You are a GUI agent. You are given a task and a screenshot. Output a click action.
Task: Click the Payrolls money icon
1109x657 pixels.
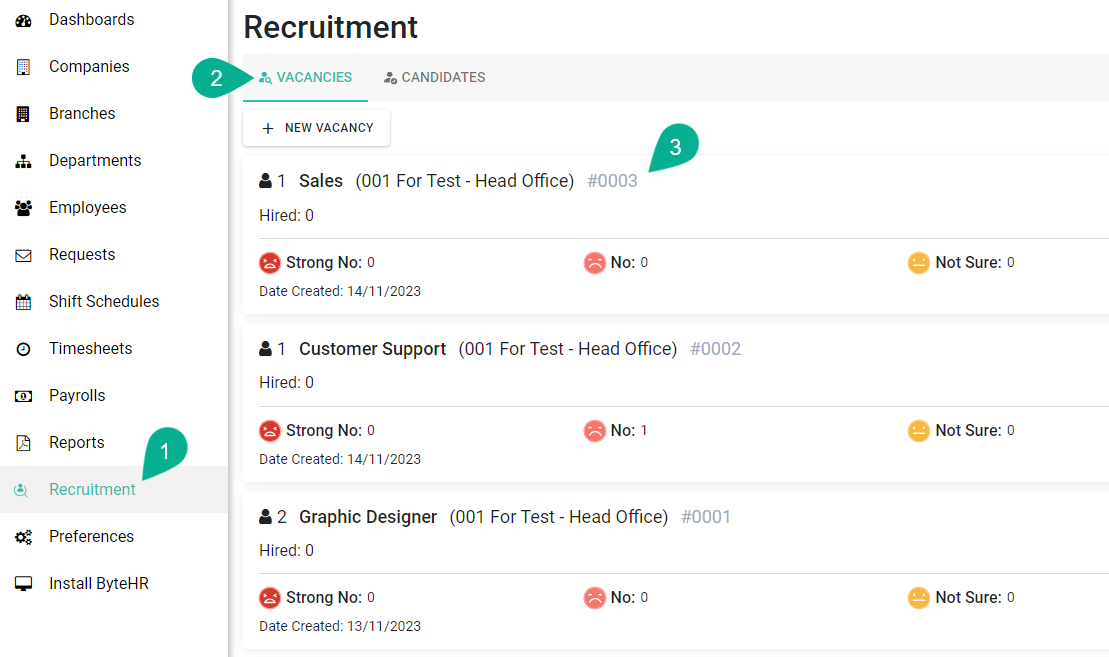tap(23, 396)
